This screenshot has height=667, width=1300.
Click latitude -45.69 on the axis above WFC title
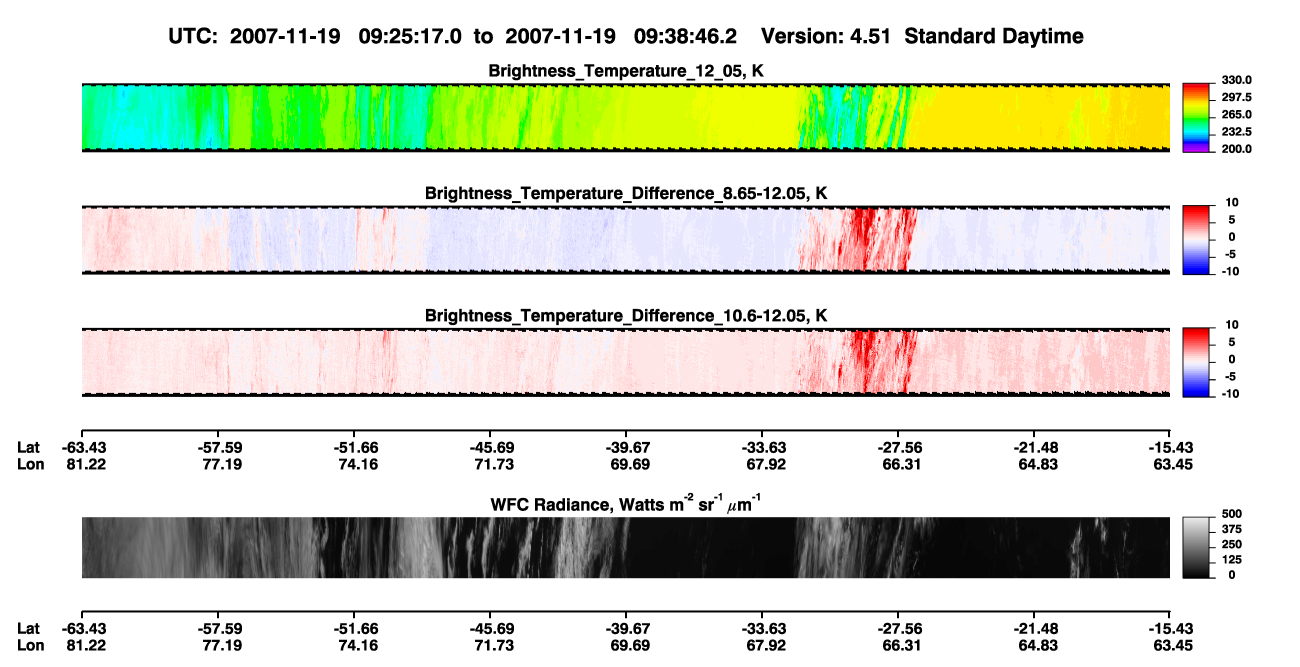point(490,447)
